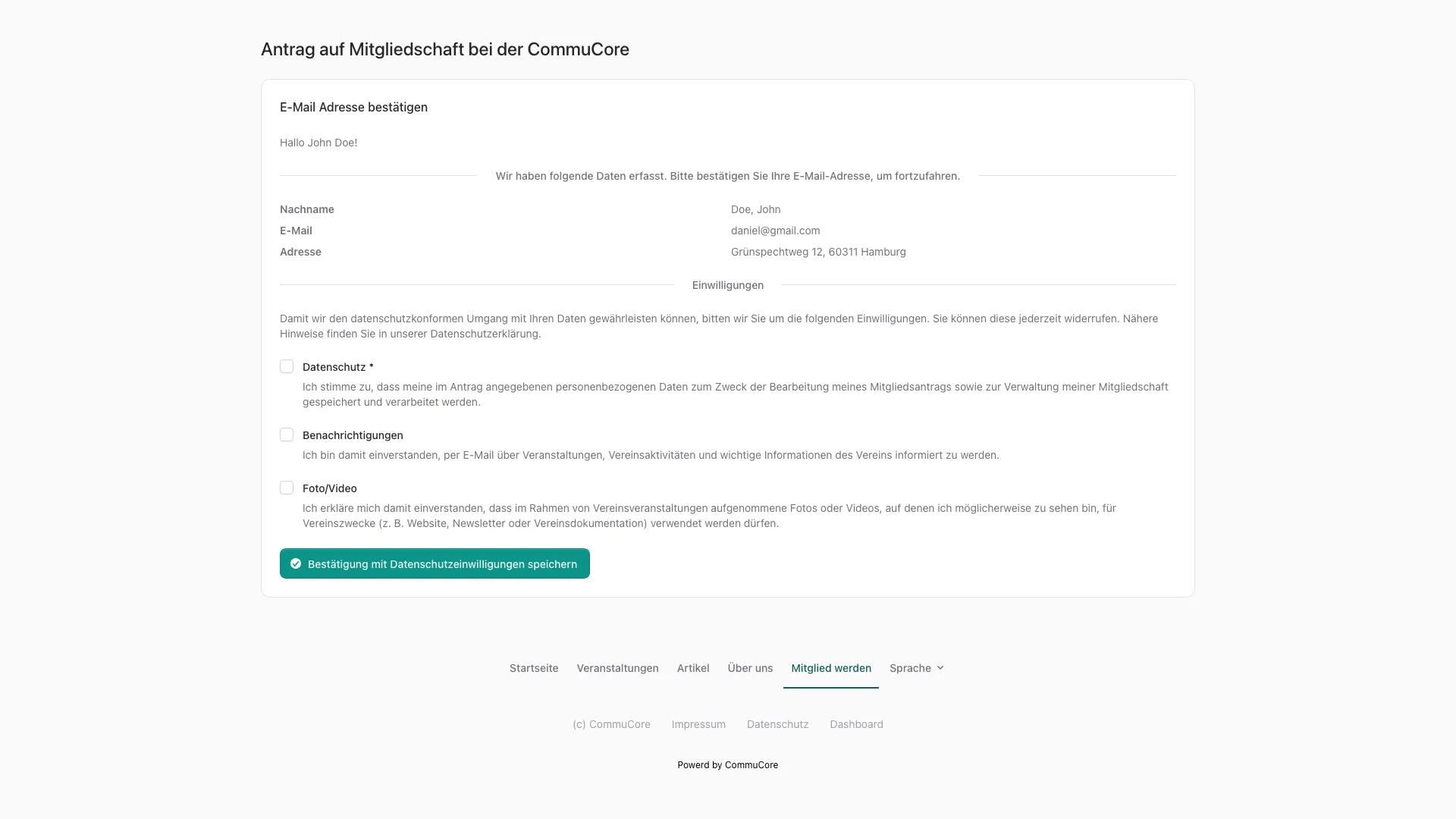This screenshot has width=1456, height=819.
Task: Visit the Datenschutz page via footer
Action: [x=777, y=724]
